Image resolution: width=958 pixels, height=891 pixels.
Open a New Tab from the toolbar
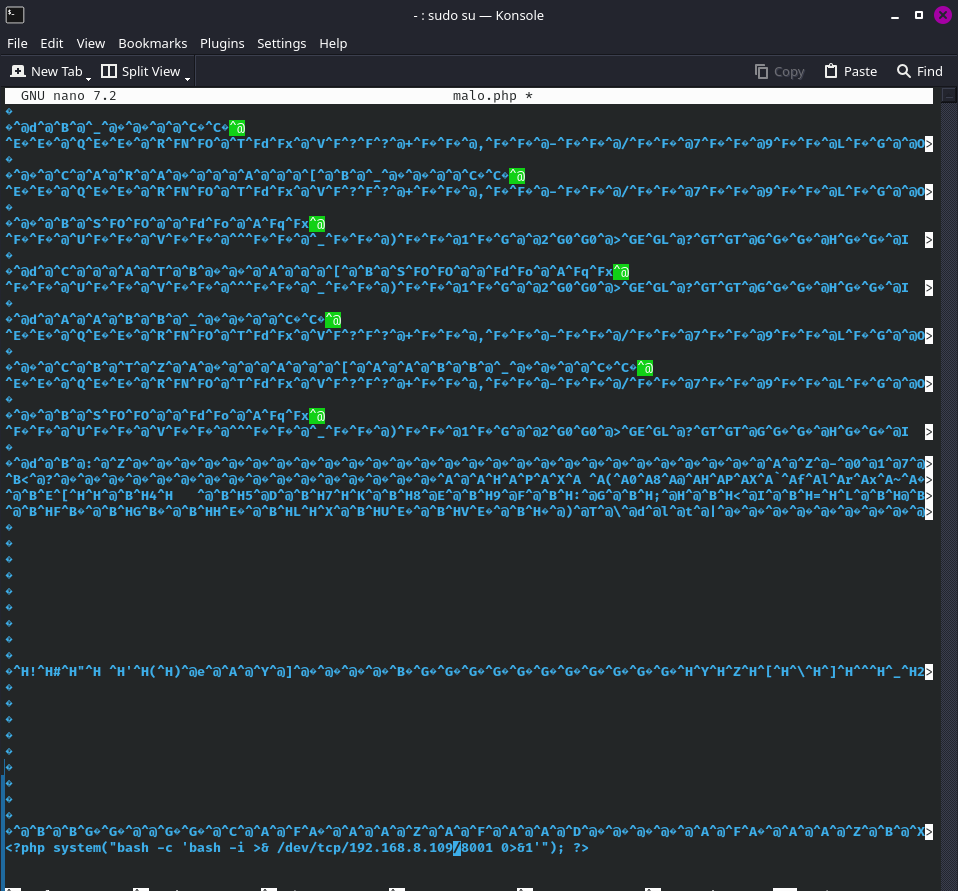[46, 72]
